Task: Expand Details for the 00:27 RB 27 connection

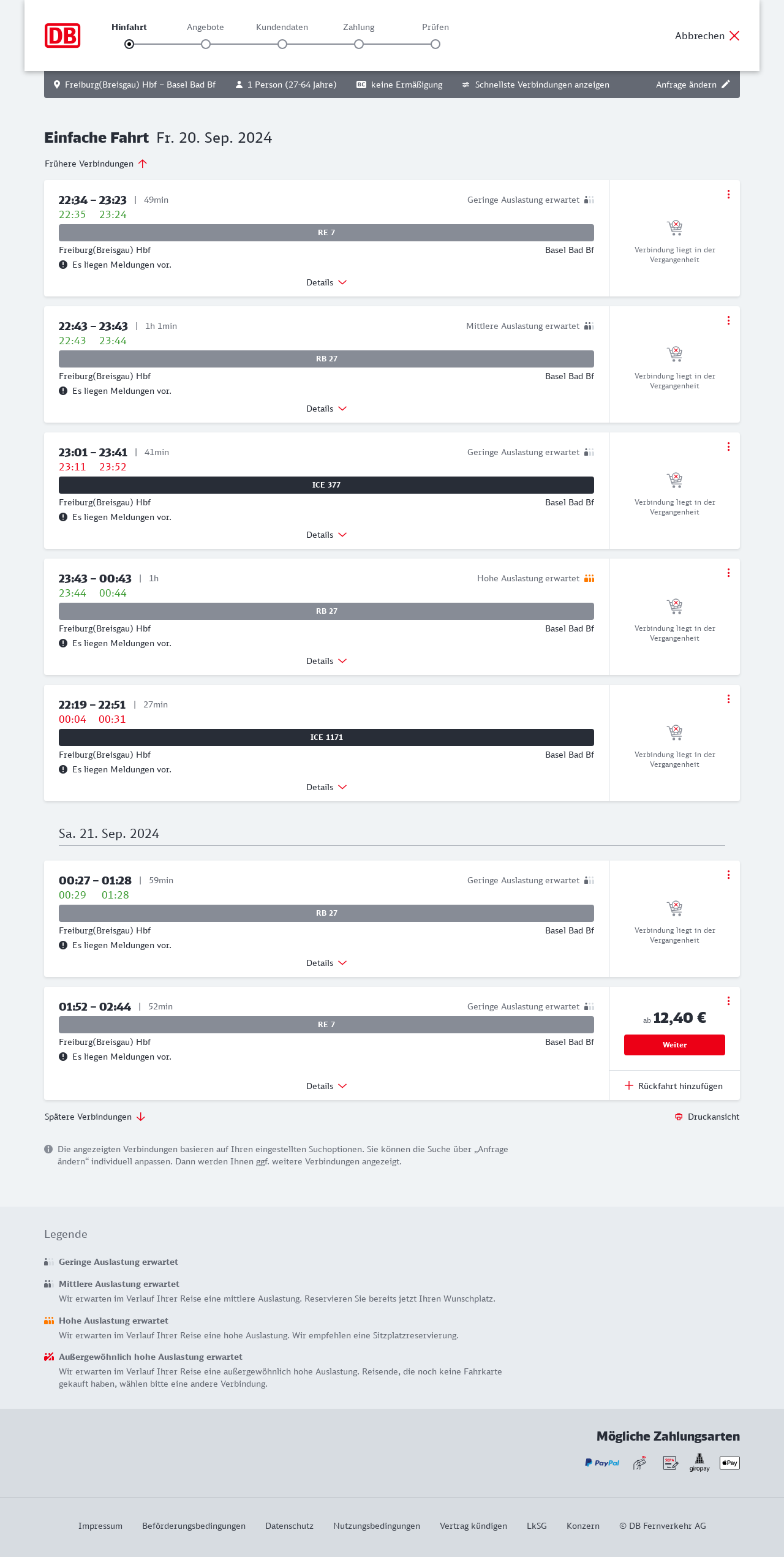Action: coord(326,963)
